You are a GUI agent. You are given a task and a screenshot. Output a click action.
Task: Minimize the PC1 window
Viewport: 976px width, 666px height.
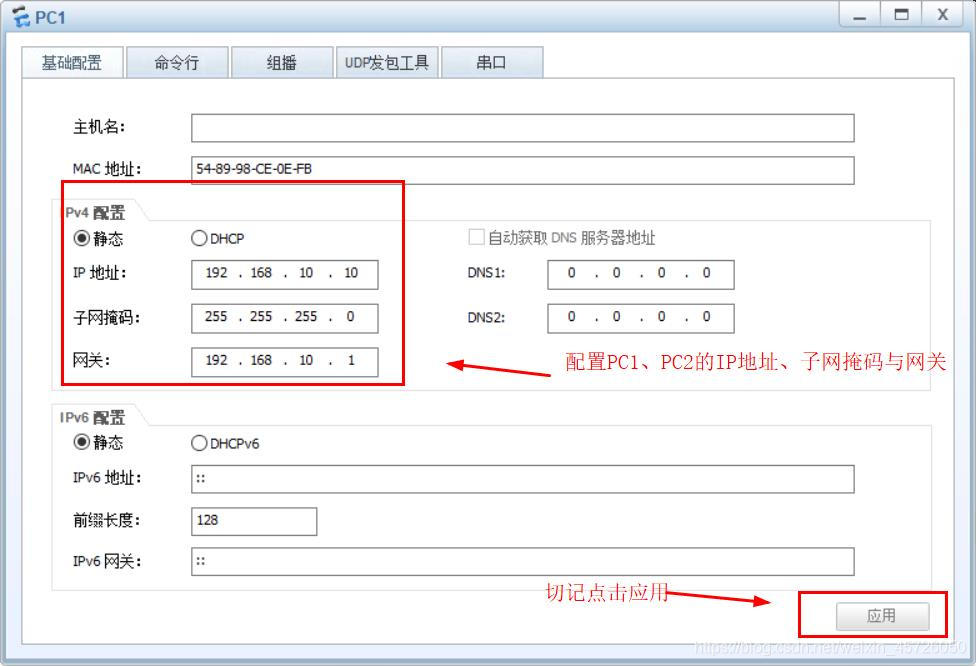860,15
